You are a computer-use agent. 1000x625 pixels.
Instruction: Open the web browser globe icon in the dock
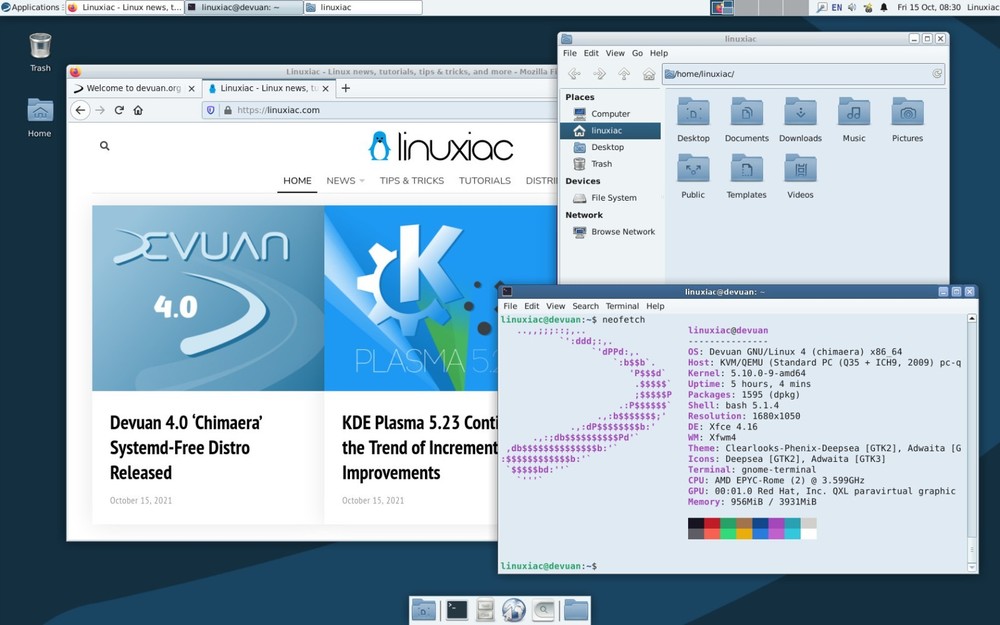(x=513, y=610)
